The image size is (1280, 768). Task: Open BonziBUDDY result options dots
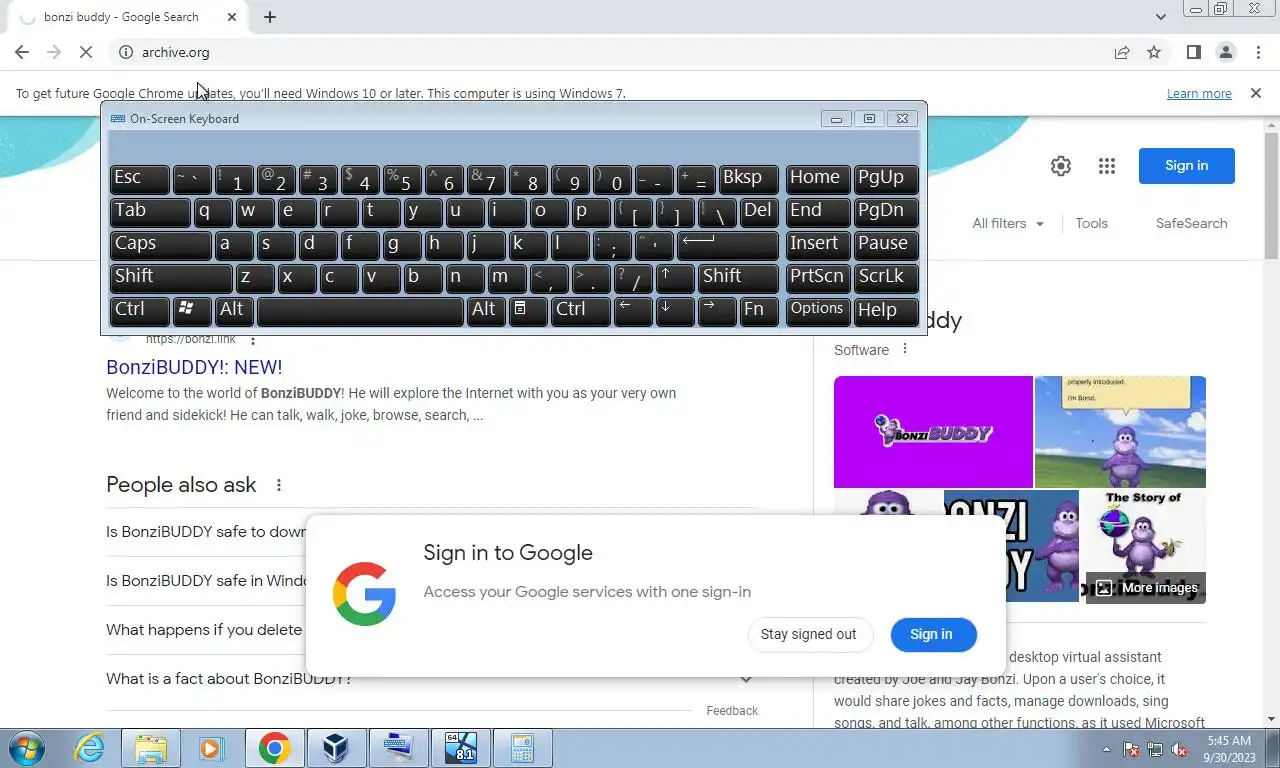click(x=253, y=340)
